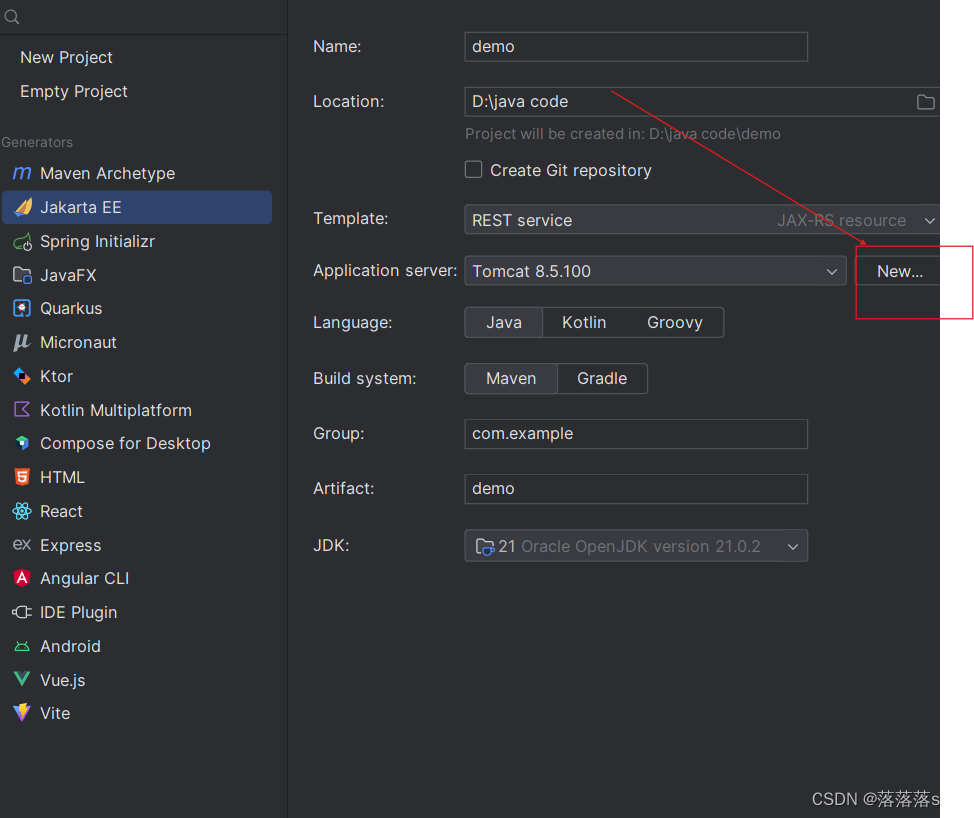
Task: Click the Angular CLI logo icon
Action: tap(22, 578)
